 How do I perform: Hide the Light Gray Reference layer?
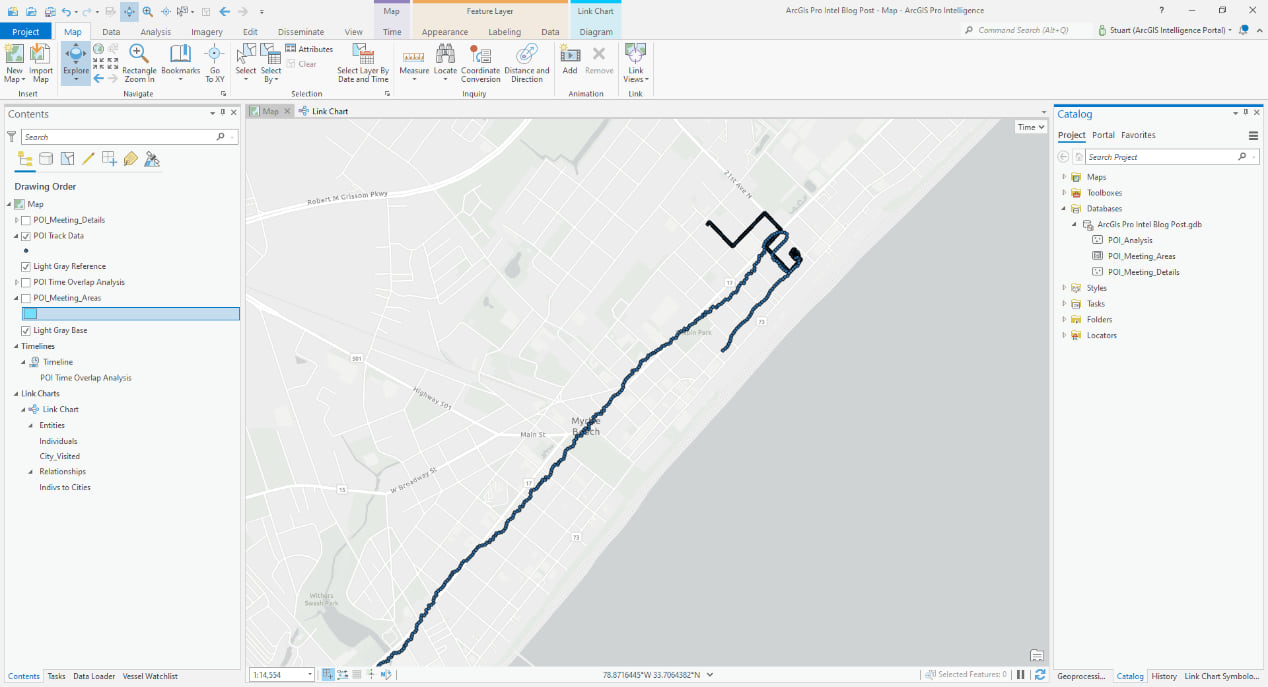coord(26,266)
